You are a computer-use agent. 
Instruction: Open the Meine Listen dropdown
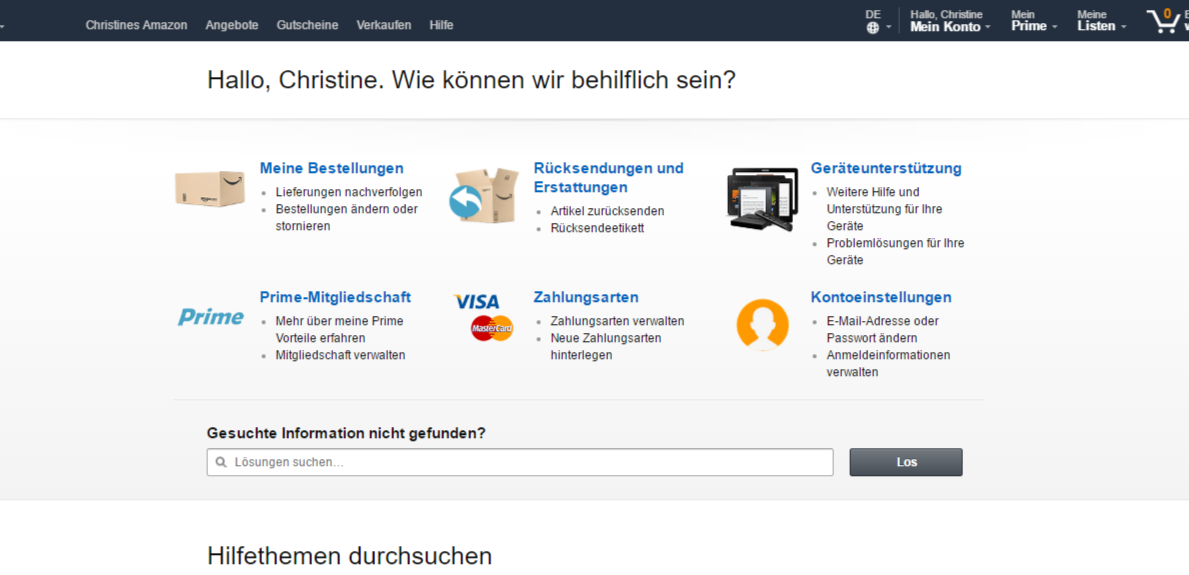coord(1100,27)
